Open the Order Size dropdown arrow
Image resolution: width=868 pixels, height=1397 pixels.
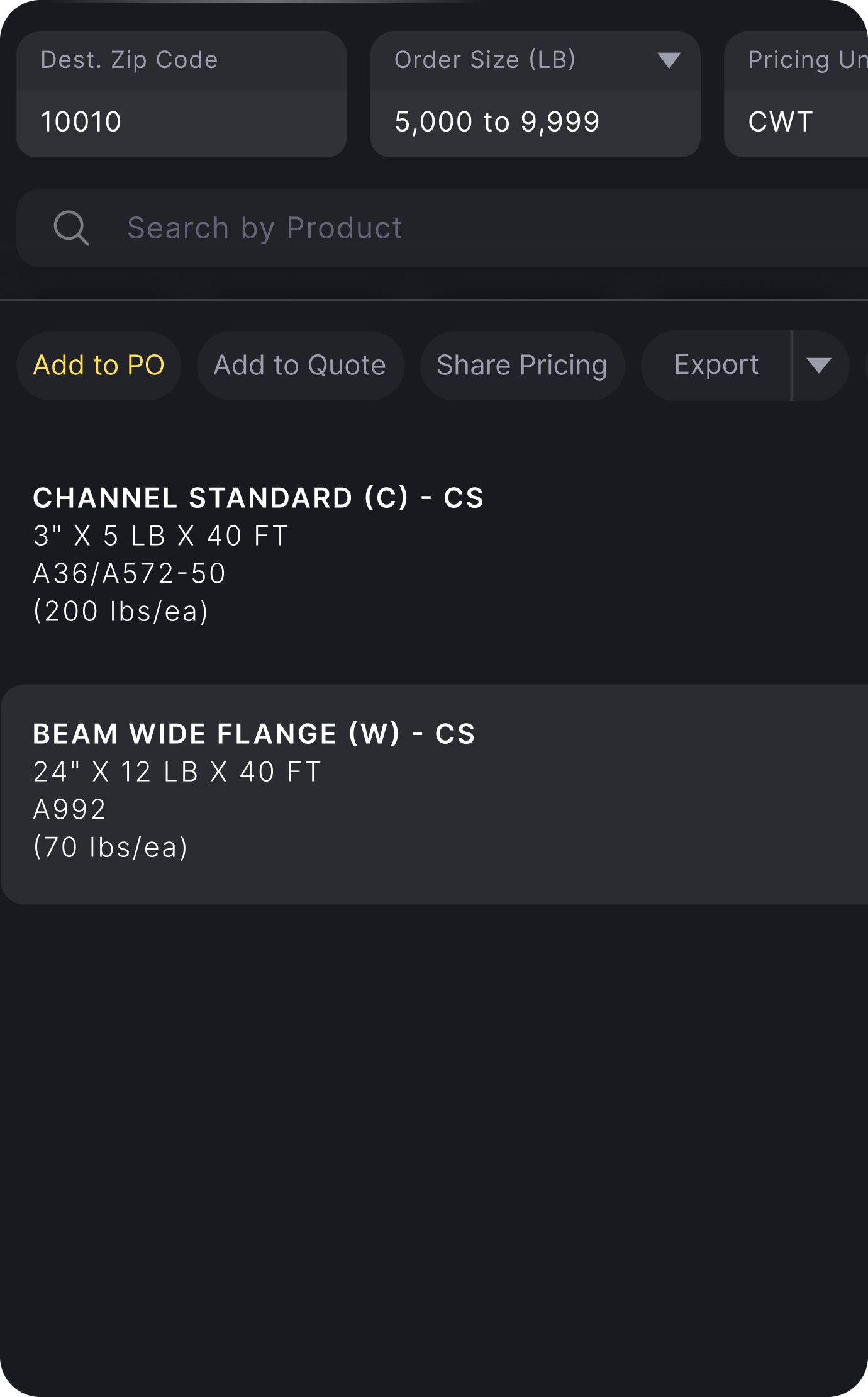coord(668,60)
